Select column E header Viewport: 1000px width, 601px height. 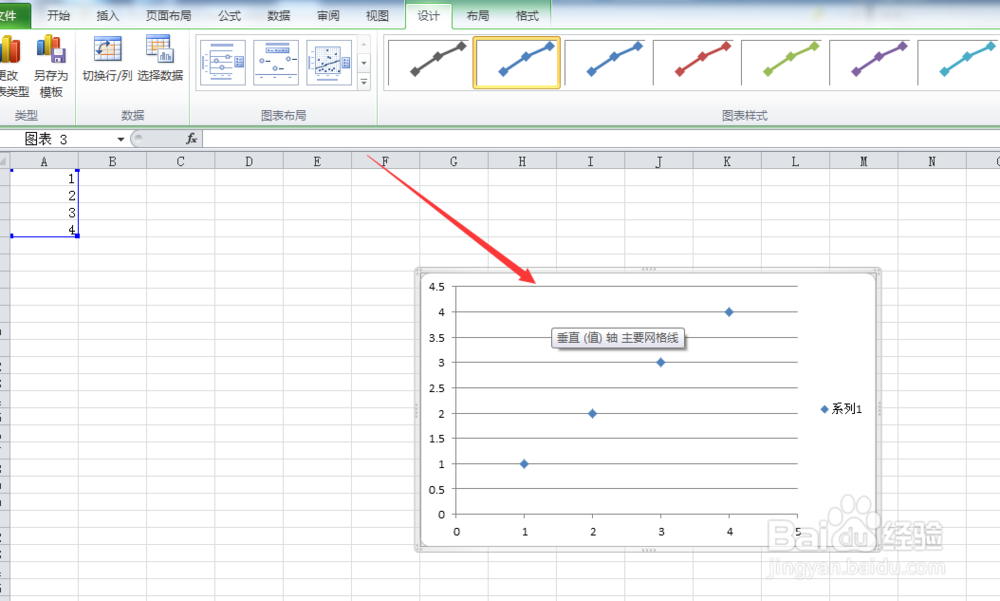tap(317, 161)
